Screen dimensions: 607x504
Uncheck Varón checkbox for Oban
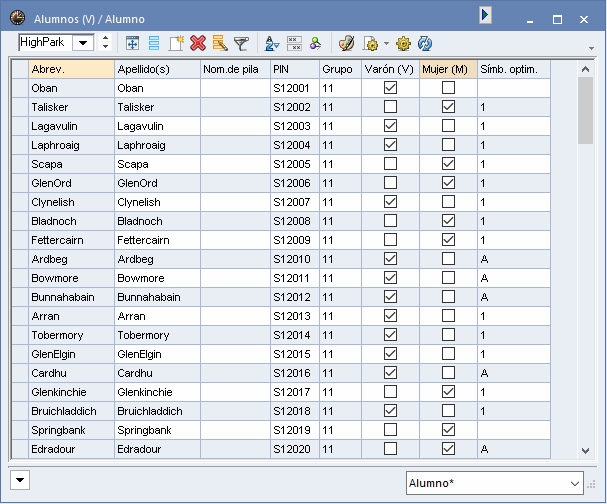(x=391, y=88)
